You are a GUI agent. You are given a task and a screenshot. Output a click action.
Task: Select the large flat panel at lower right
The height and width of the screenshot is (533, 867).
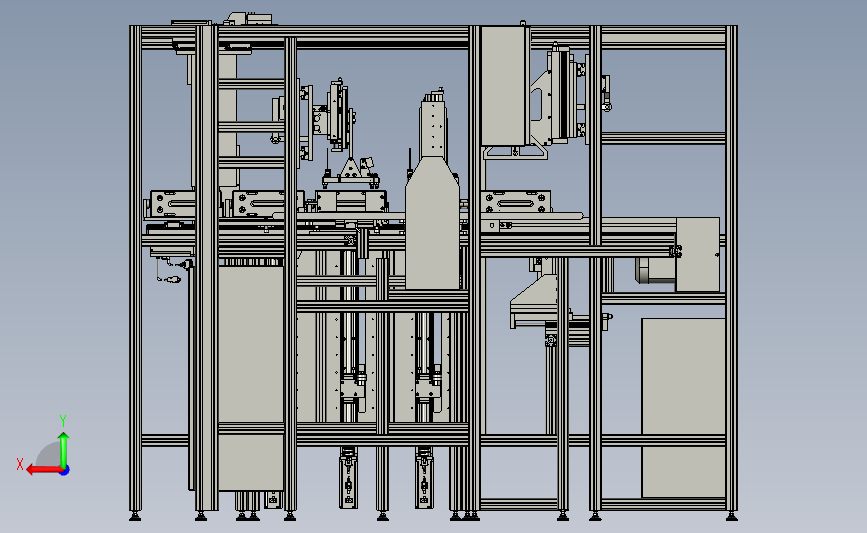click(683, 407)
